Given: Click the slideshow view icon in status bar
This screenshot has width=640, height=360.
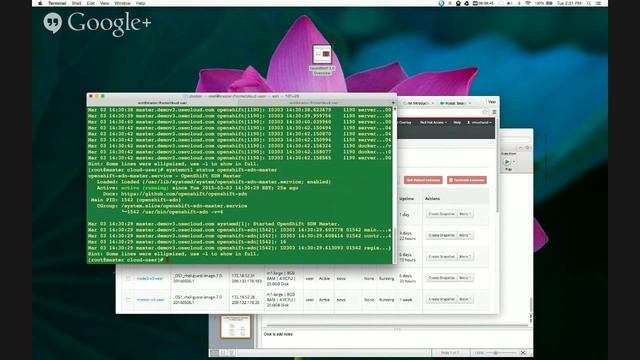Looking at the screenshot, I should (x=231, y=353).
